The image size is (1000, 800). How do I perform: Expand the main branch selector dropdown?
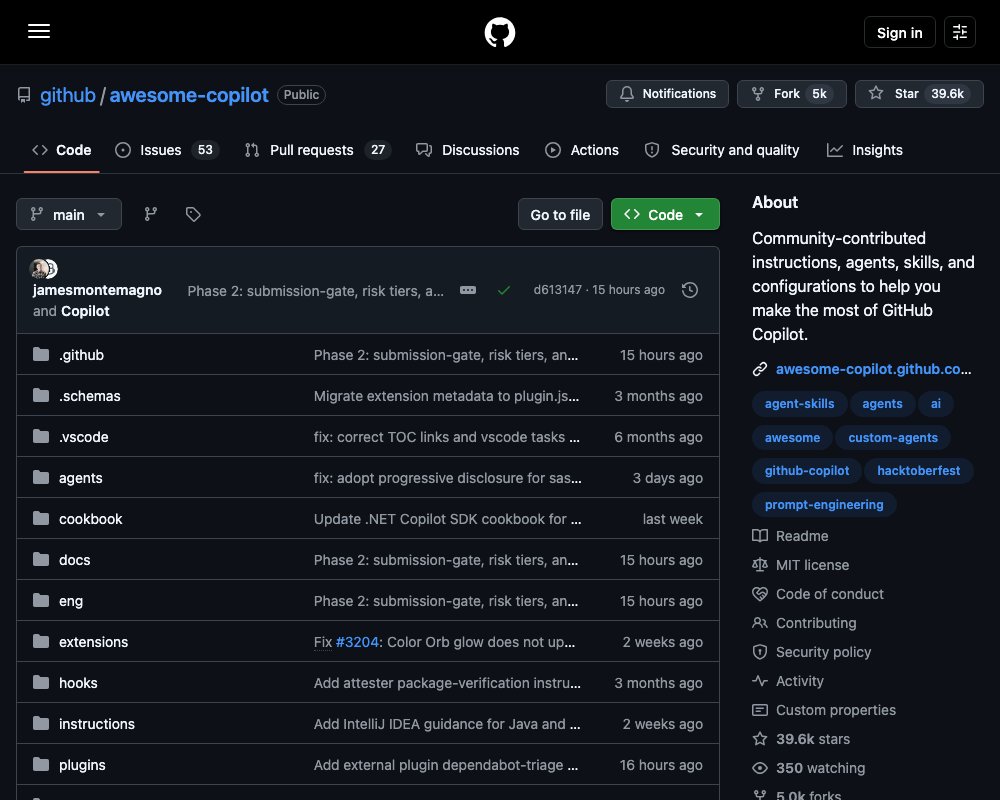69,214
